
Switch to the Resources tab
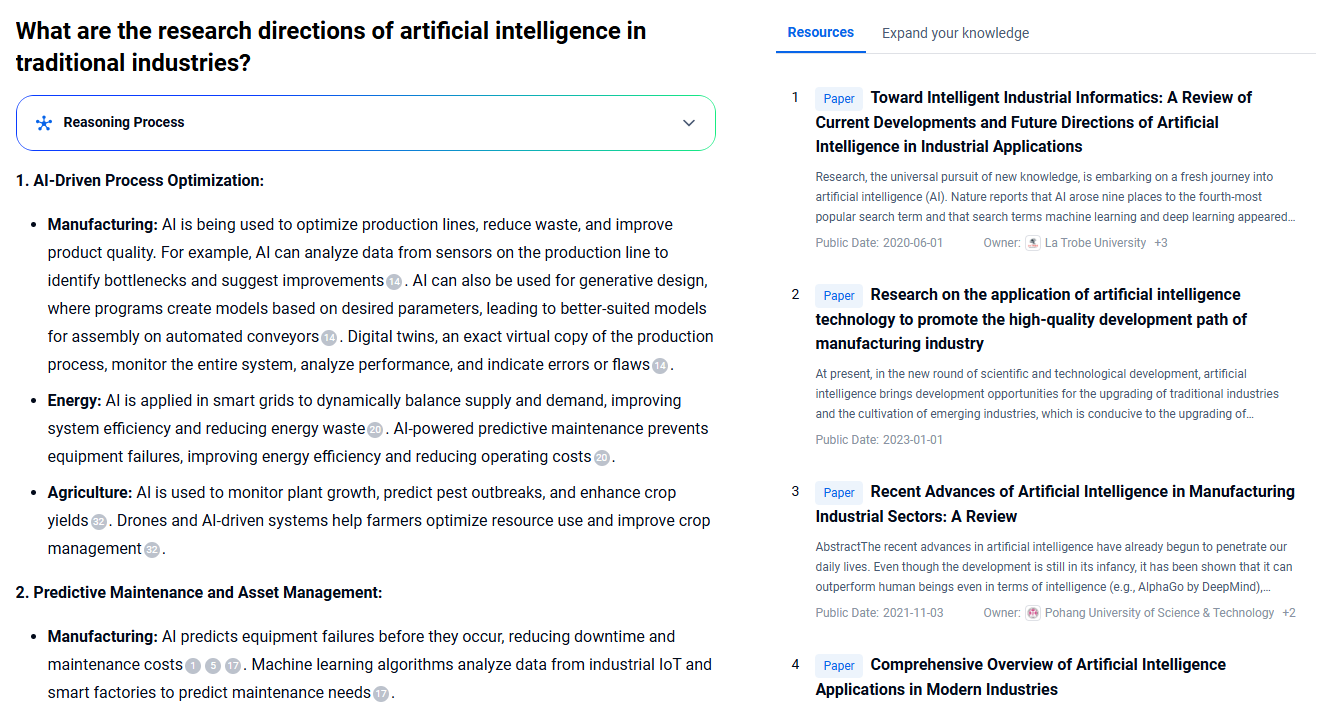820,33
